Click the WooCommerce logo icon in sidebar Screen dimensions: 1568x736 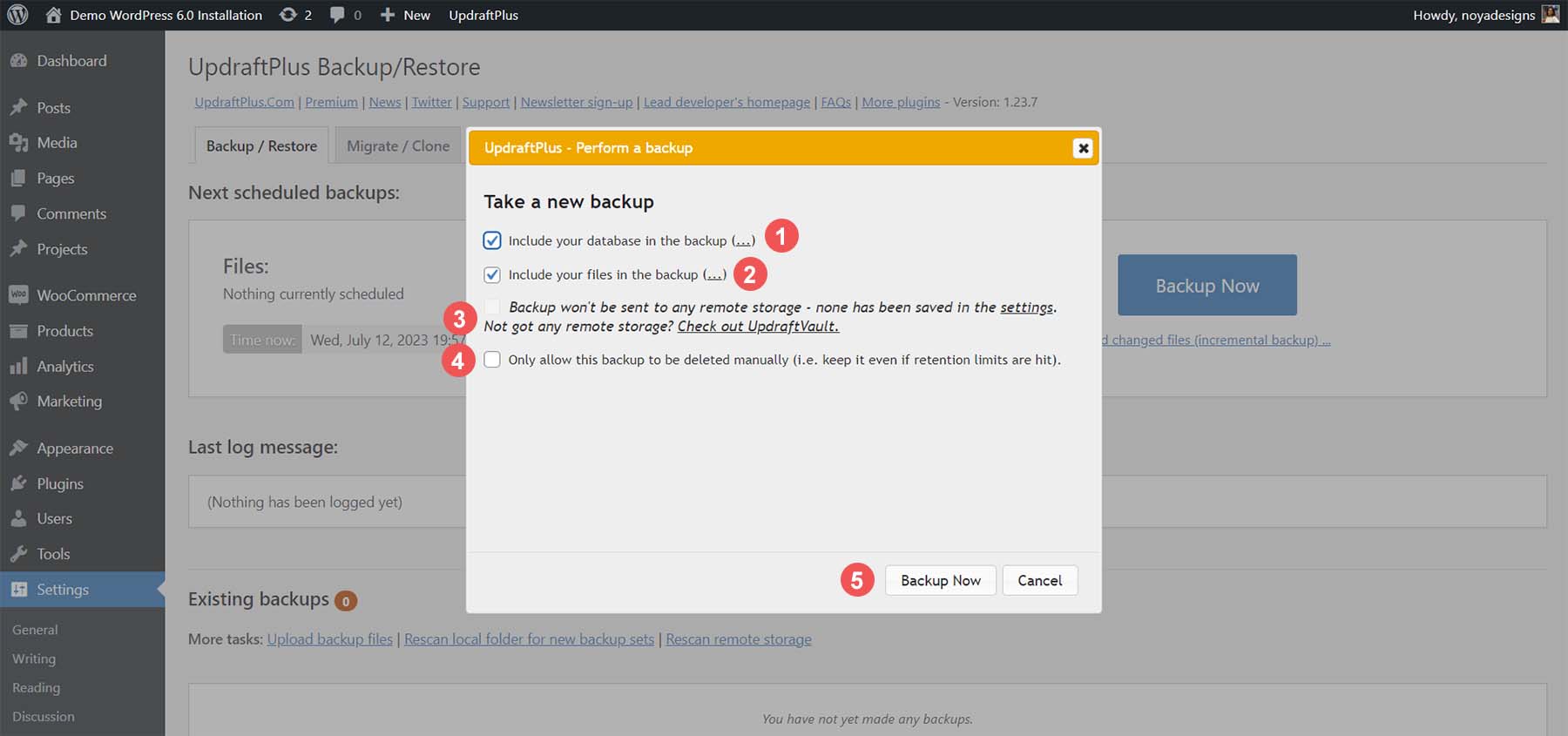tap(18, 295)
